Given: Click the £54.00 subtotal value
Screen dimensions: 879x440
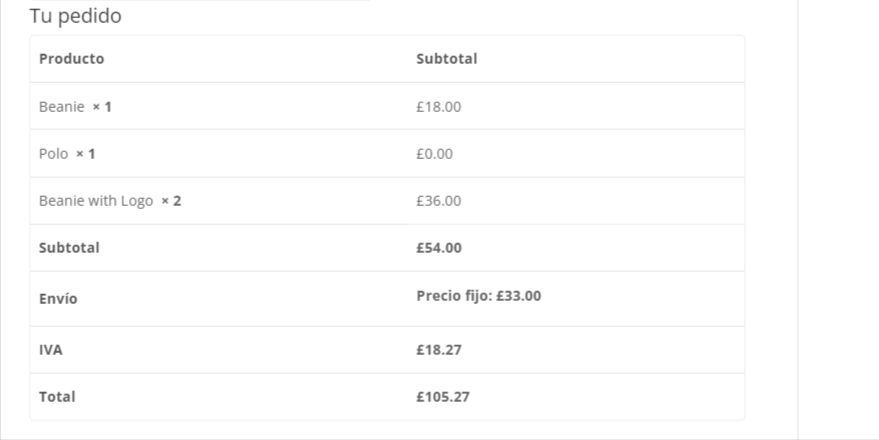Looking at the screenshot, I should click(439, 248).
